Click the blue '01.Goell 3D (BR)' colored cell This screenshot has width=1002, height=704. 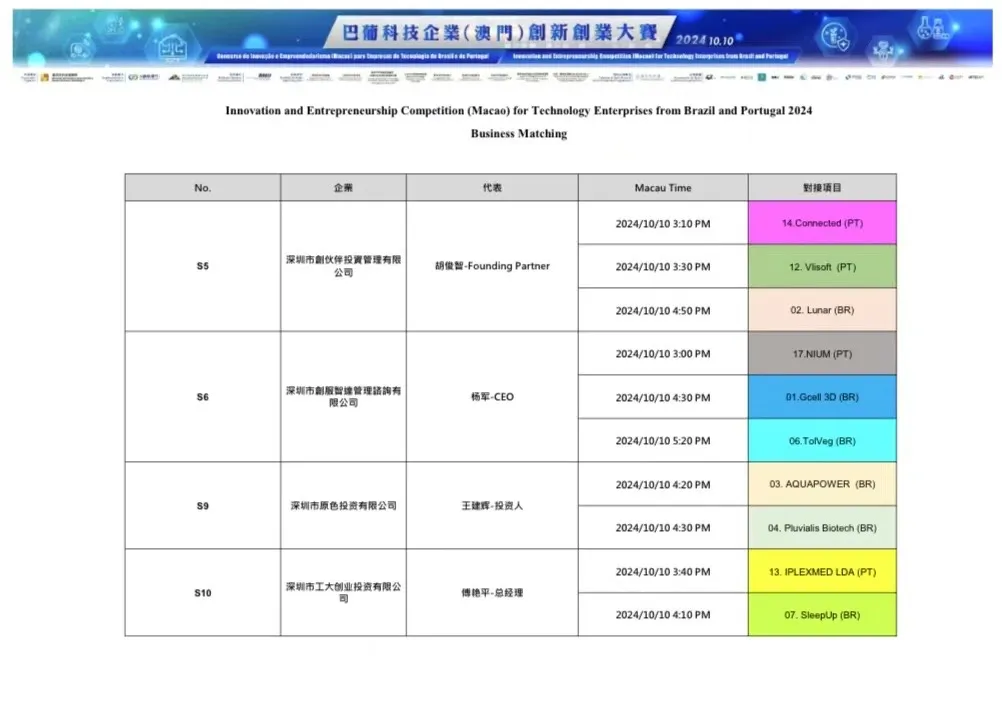822,397
